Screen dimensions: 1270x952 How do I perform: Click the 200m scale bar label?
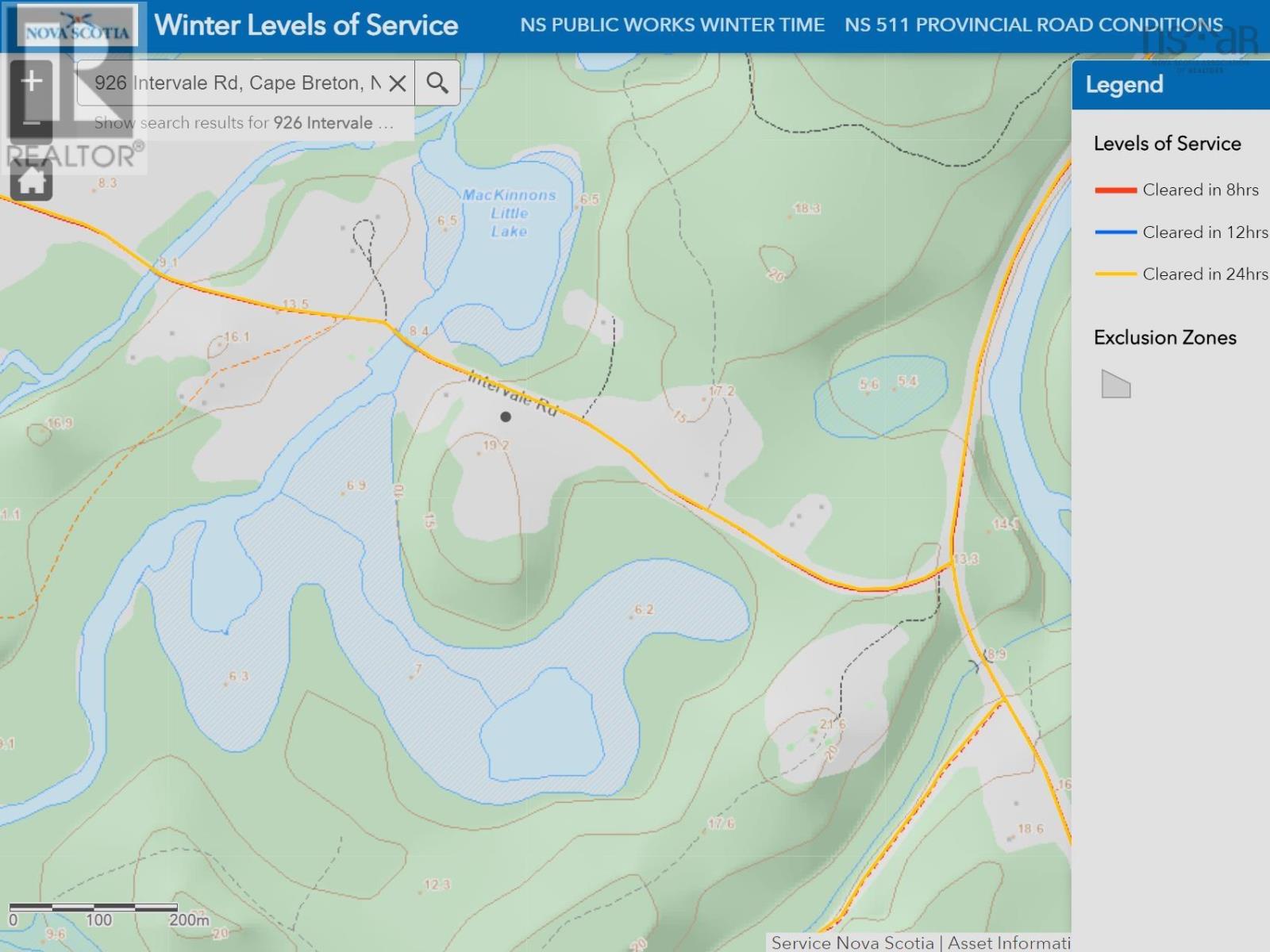(x=189, y=920)
